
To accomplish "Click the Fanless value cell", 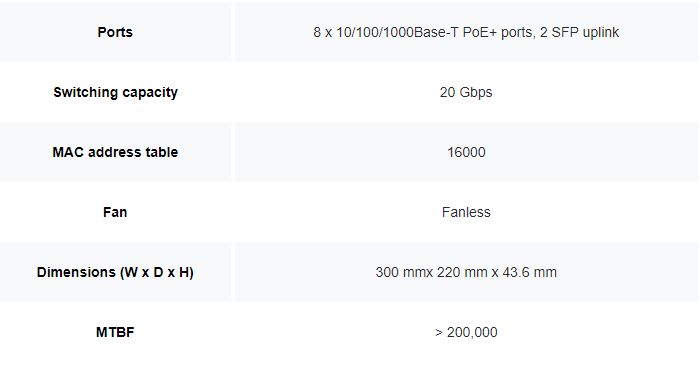I will click(x=466, y=212).
